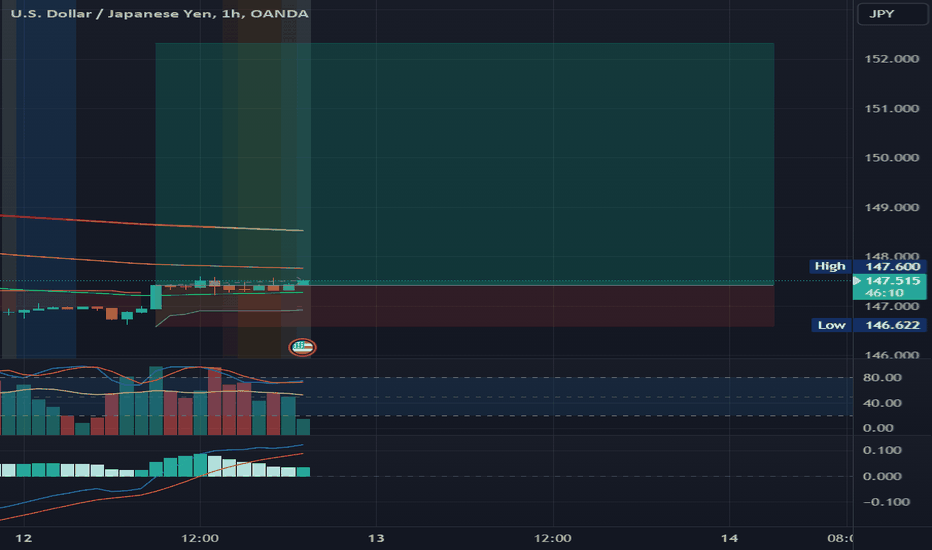
Task: Click the 80.00 oscillator scale value
Action: click(882, 378)
